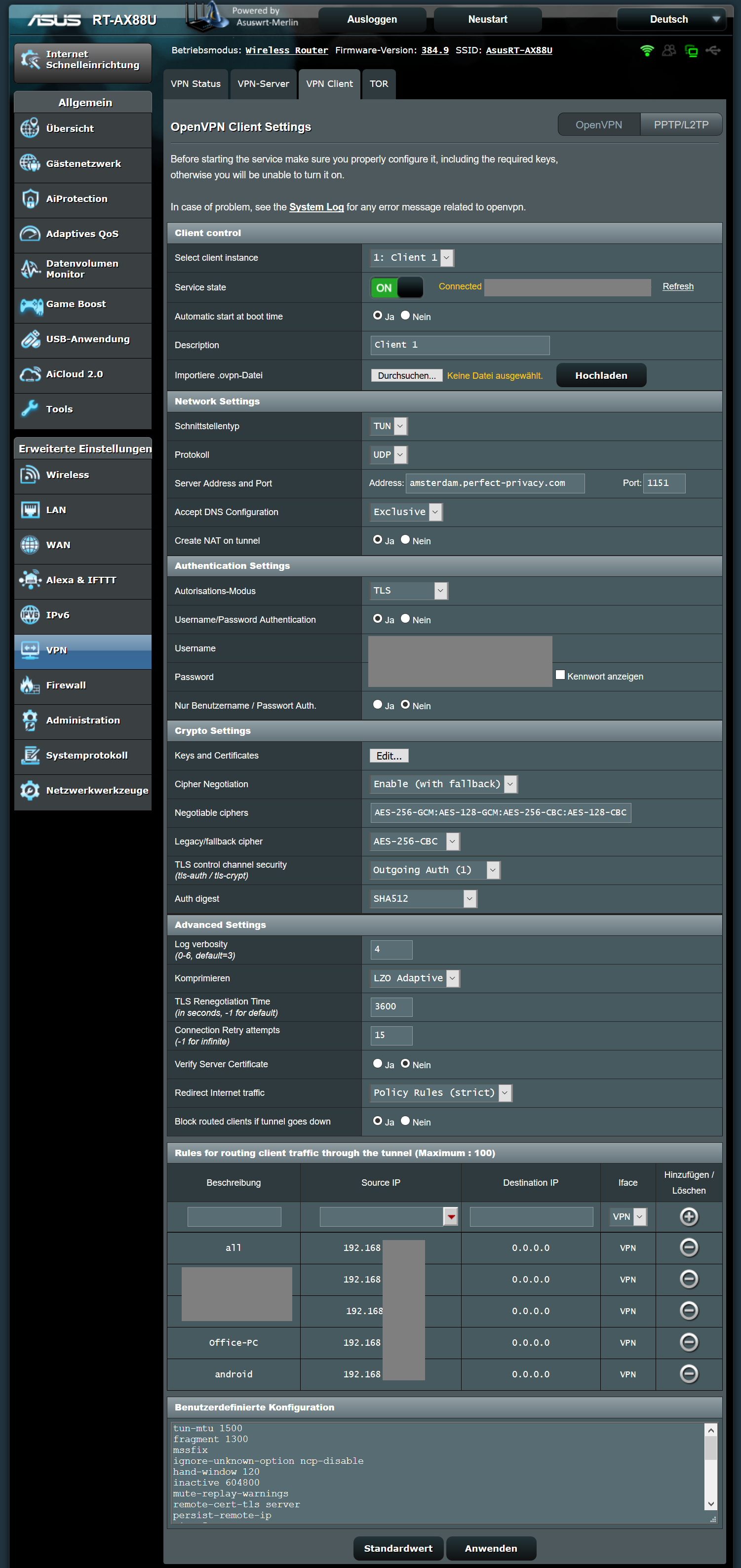Click custom configuration scrollbar down arrow
The height and width of the screenshot is (1568, 741).
click(x=710, y=1503)
